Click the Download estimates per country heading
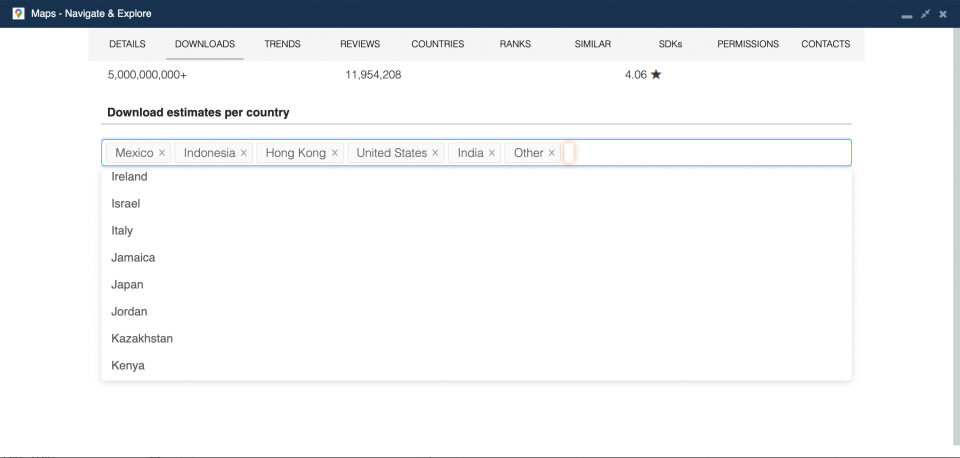The image size is (960, 458). pos(198,113)
